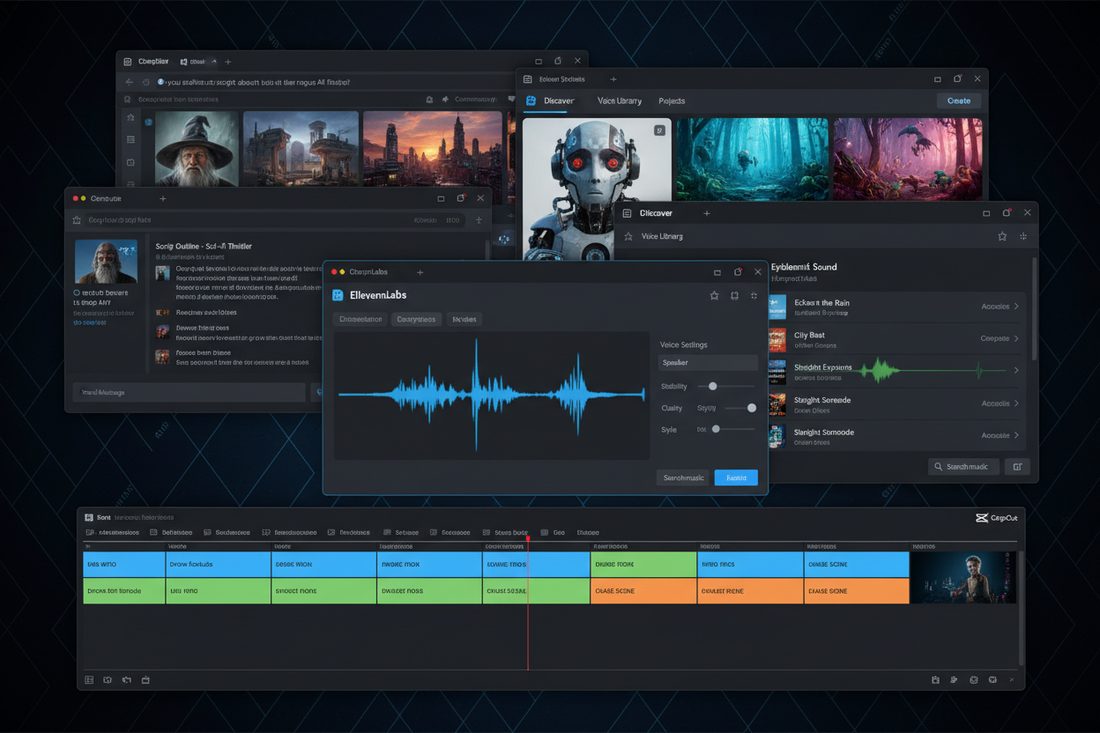Viewport: 1100px width, 733px height.
Task: Click the pencil edit icon at timeline bottom-right
Action: click(x=954, y=680)
